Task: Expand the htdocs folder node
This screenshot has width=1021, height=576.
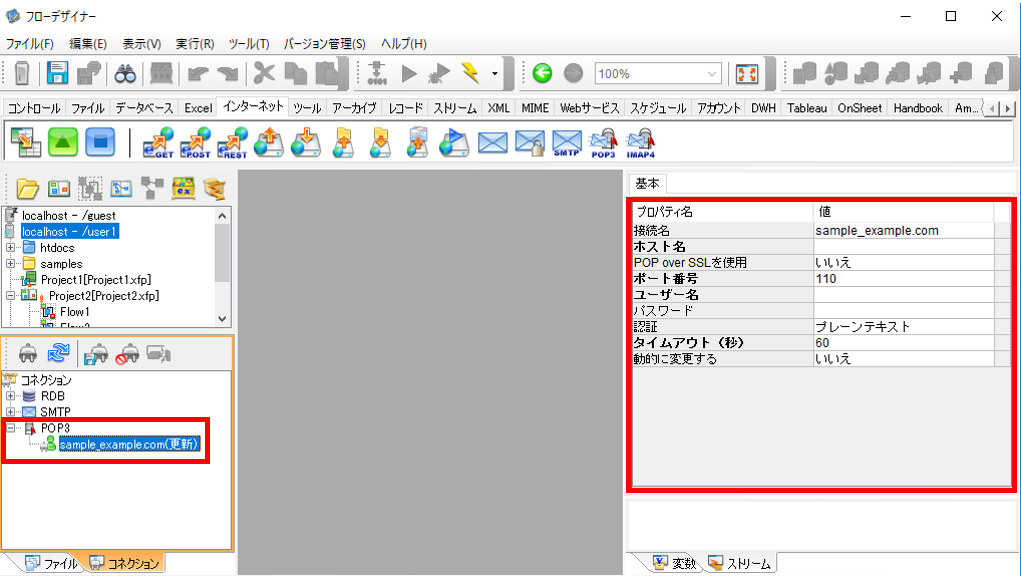Action: coord(10,247)
